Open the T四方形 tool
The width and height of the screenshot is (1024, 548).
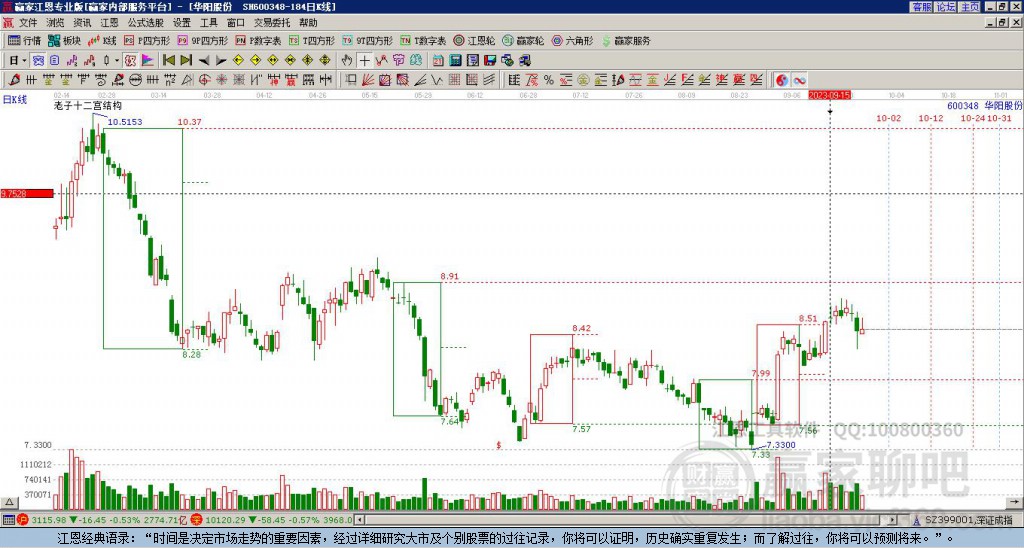click(312, 40)
